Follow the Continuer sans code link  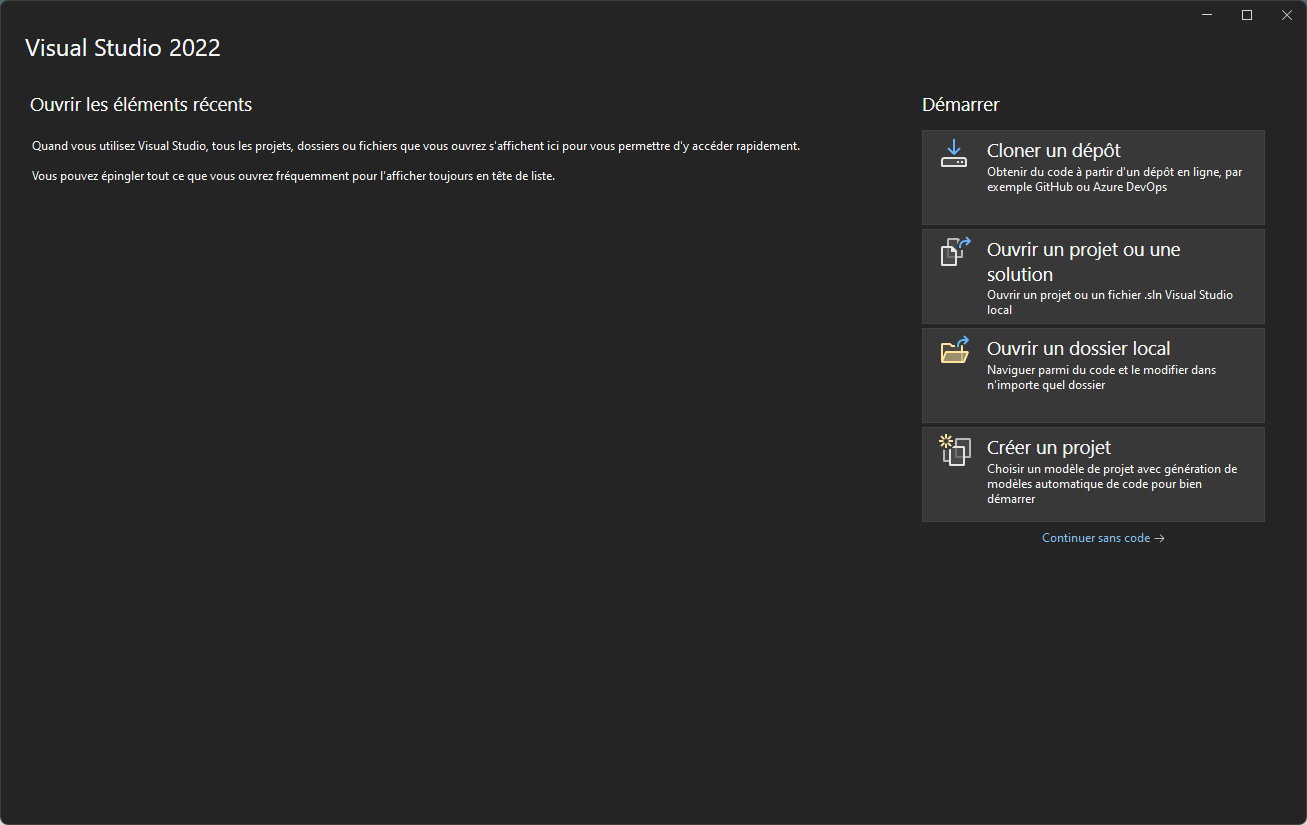[1103, 538]
